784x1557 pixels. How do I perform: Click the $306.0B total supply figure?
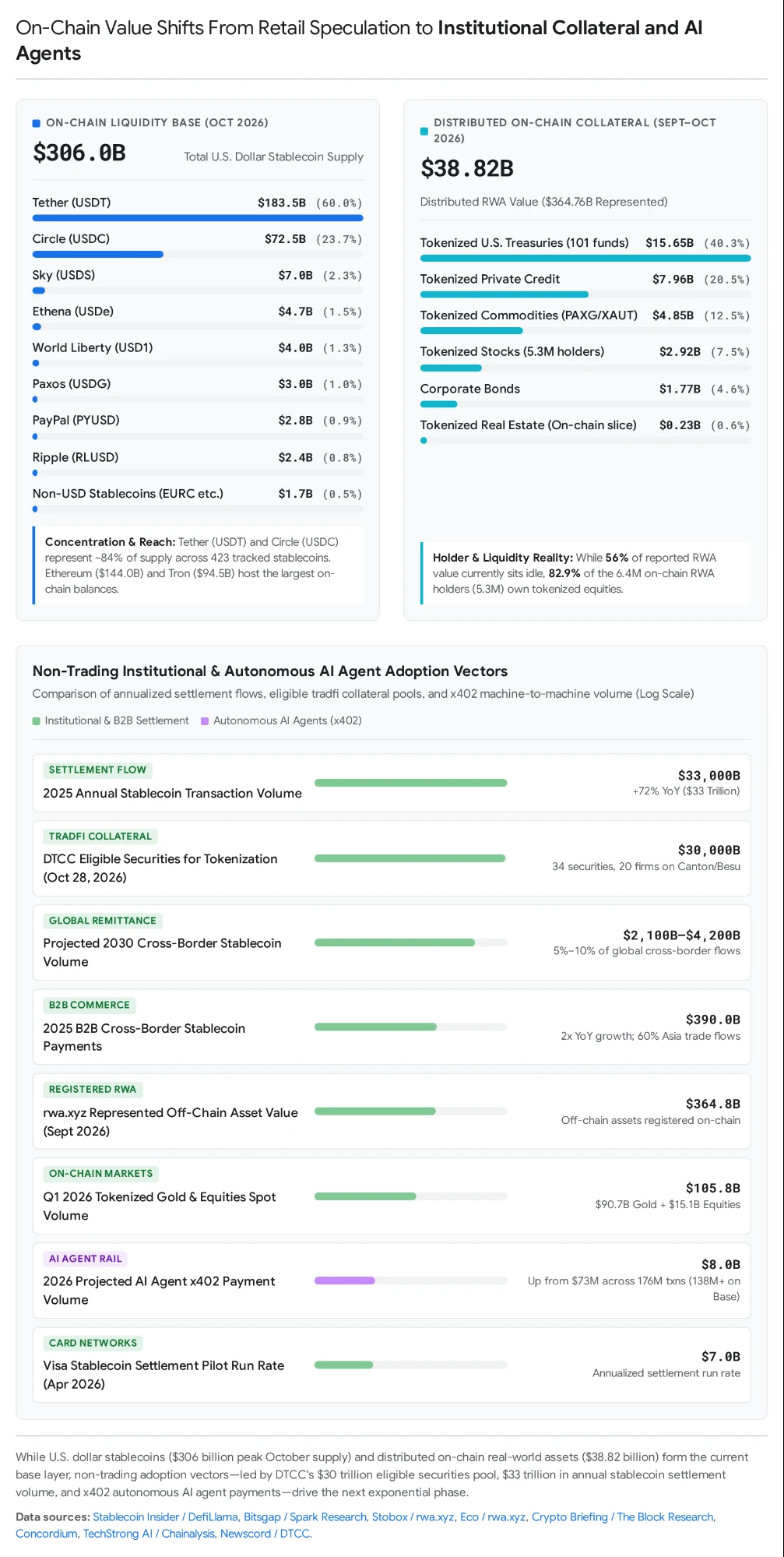pos(79,153)
